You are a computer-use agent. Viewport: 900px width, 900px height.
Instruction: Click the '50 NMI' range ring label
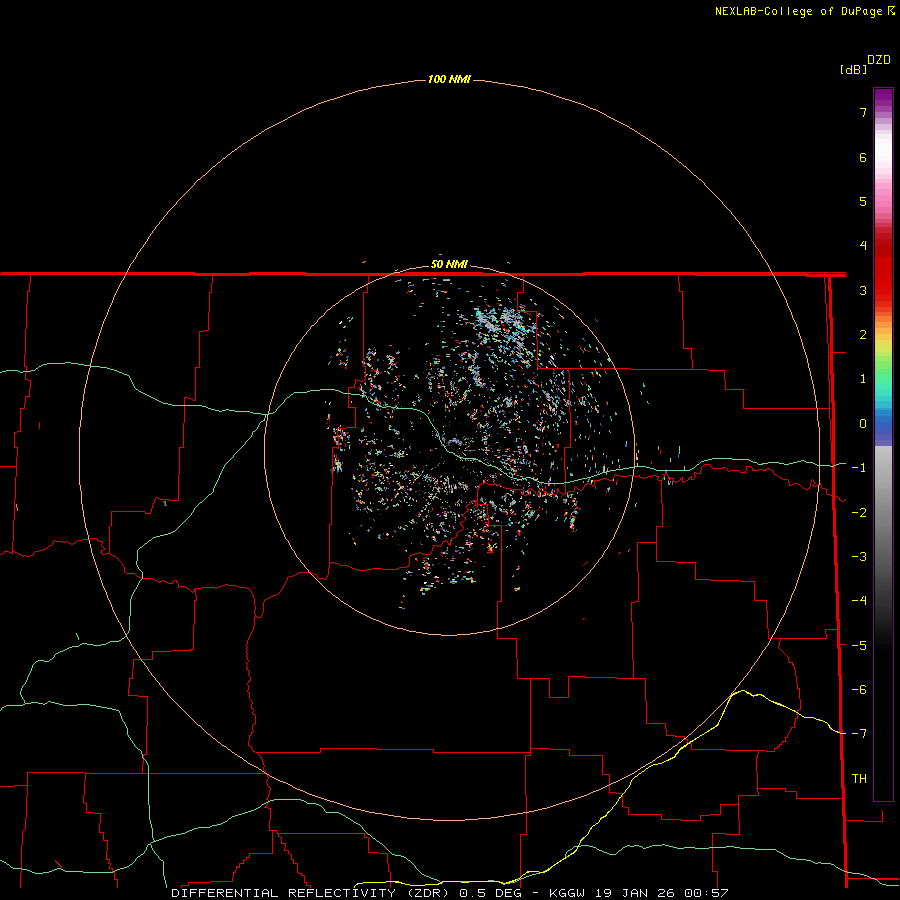449,264
